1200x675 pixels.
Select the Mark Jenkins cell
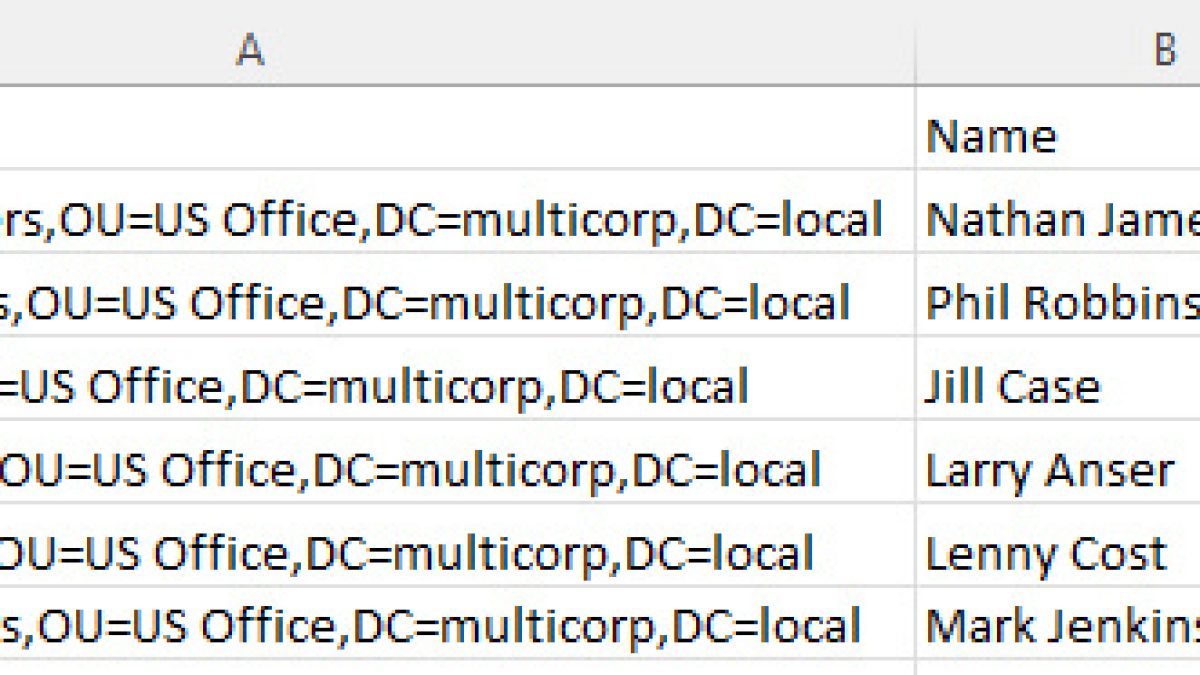pos(1058,626)
